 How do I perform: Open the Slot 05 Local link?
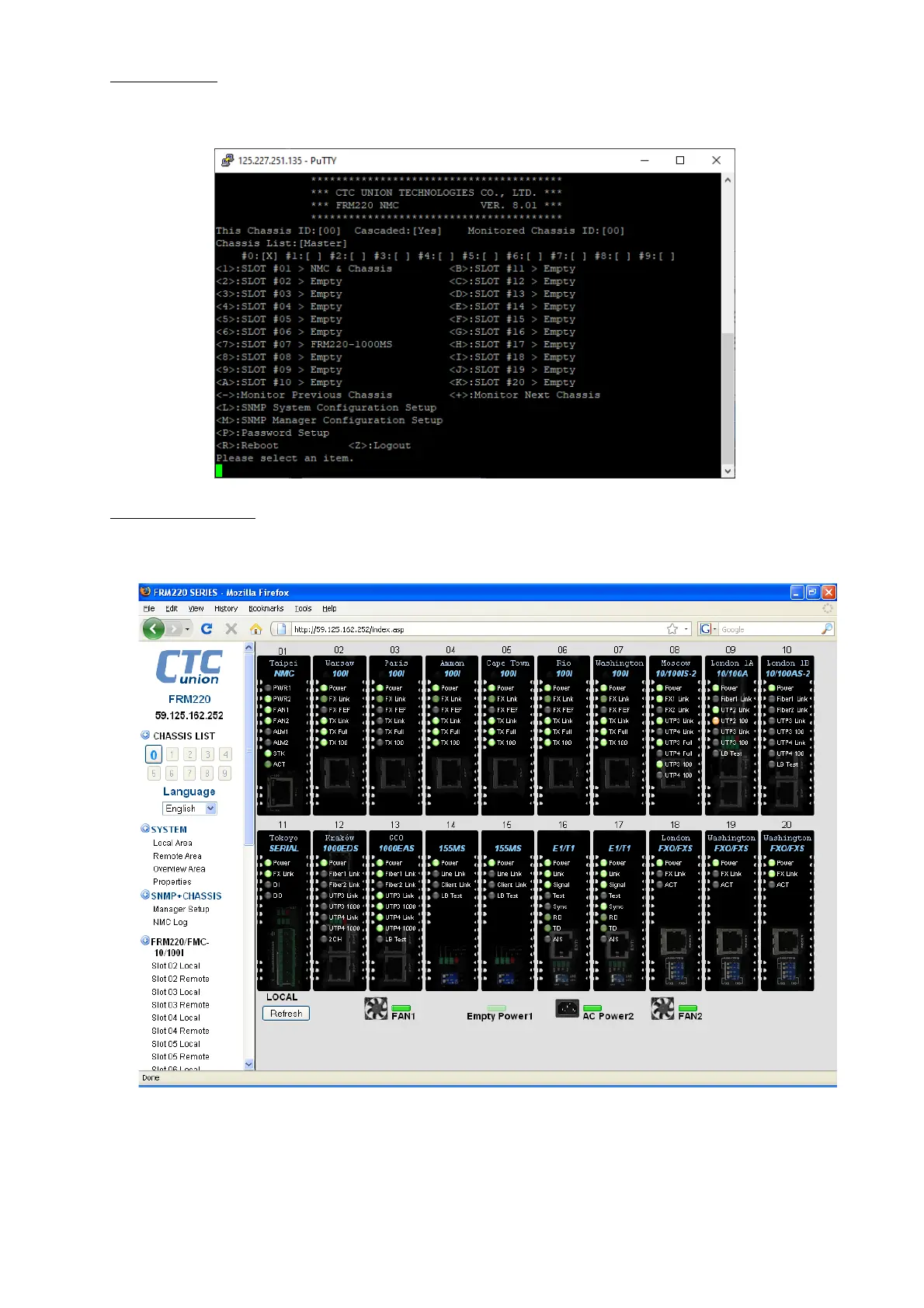coord(175,1044)
